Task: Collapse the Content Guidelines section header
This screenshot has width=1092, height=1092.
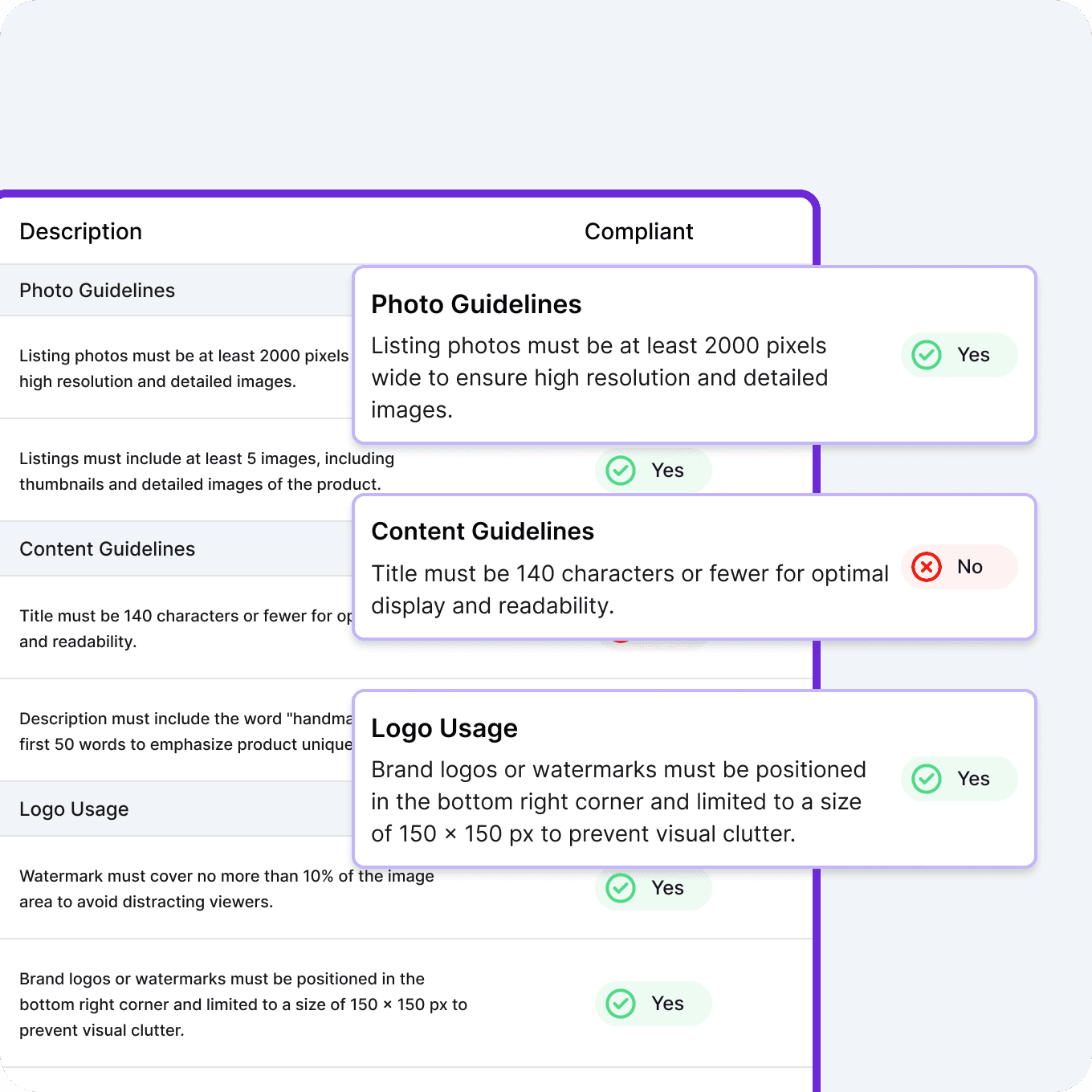Action: [108, 549]
